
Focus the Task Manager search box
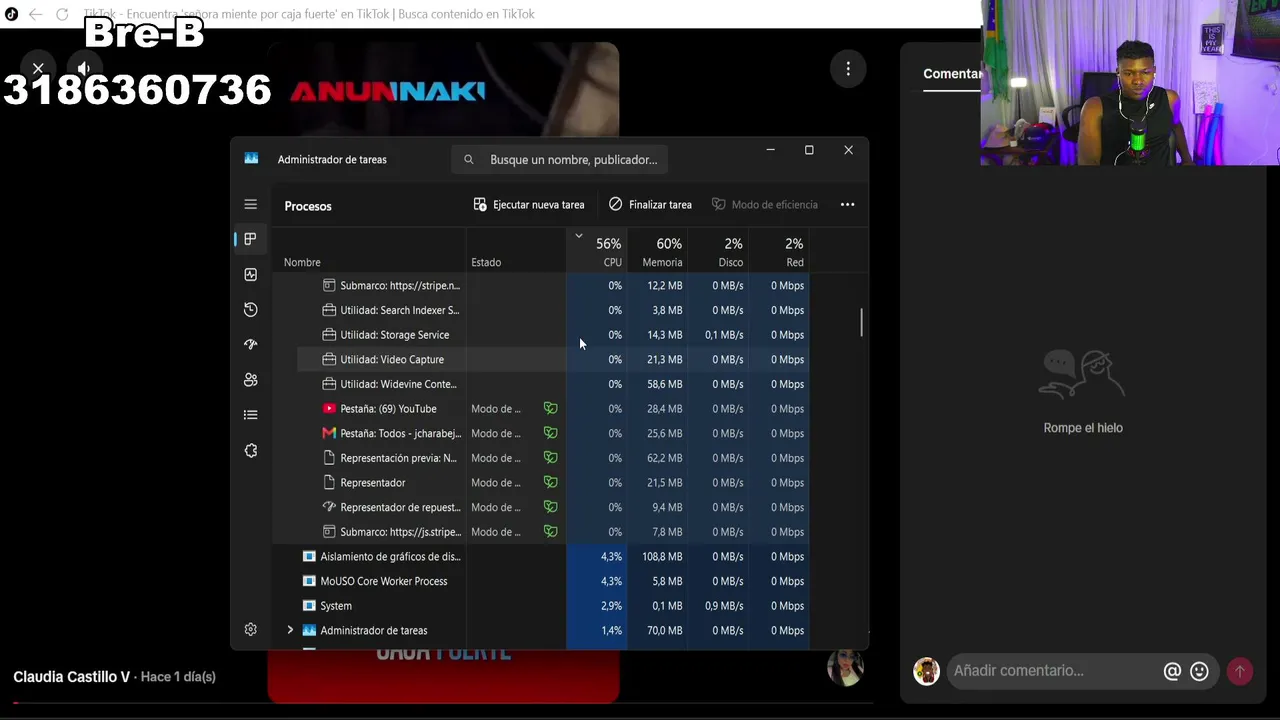click(560, 159)
